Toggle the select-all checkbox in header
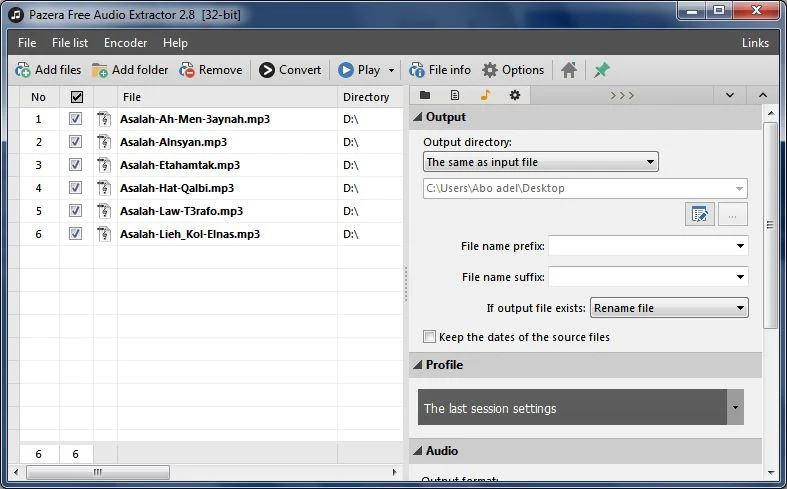 (77, 97)
